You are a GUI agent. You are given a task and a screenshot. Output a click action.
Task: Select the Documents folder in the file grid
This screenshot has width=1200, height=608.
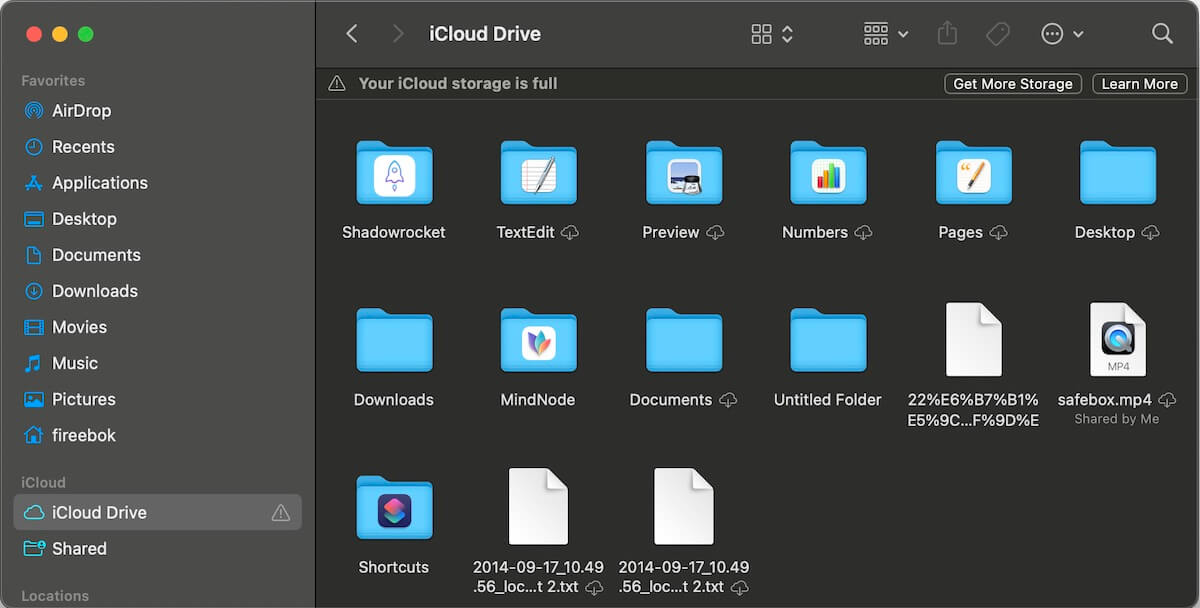click(684, 340)
